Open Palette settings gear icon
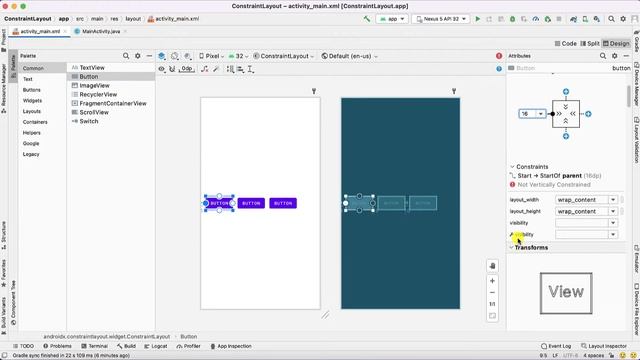The image size is (640, 360). point(138,56)
